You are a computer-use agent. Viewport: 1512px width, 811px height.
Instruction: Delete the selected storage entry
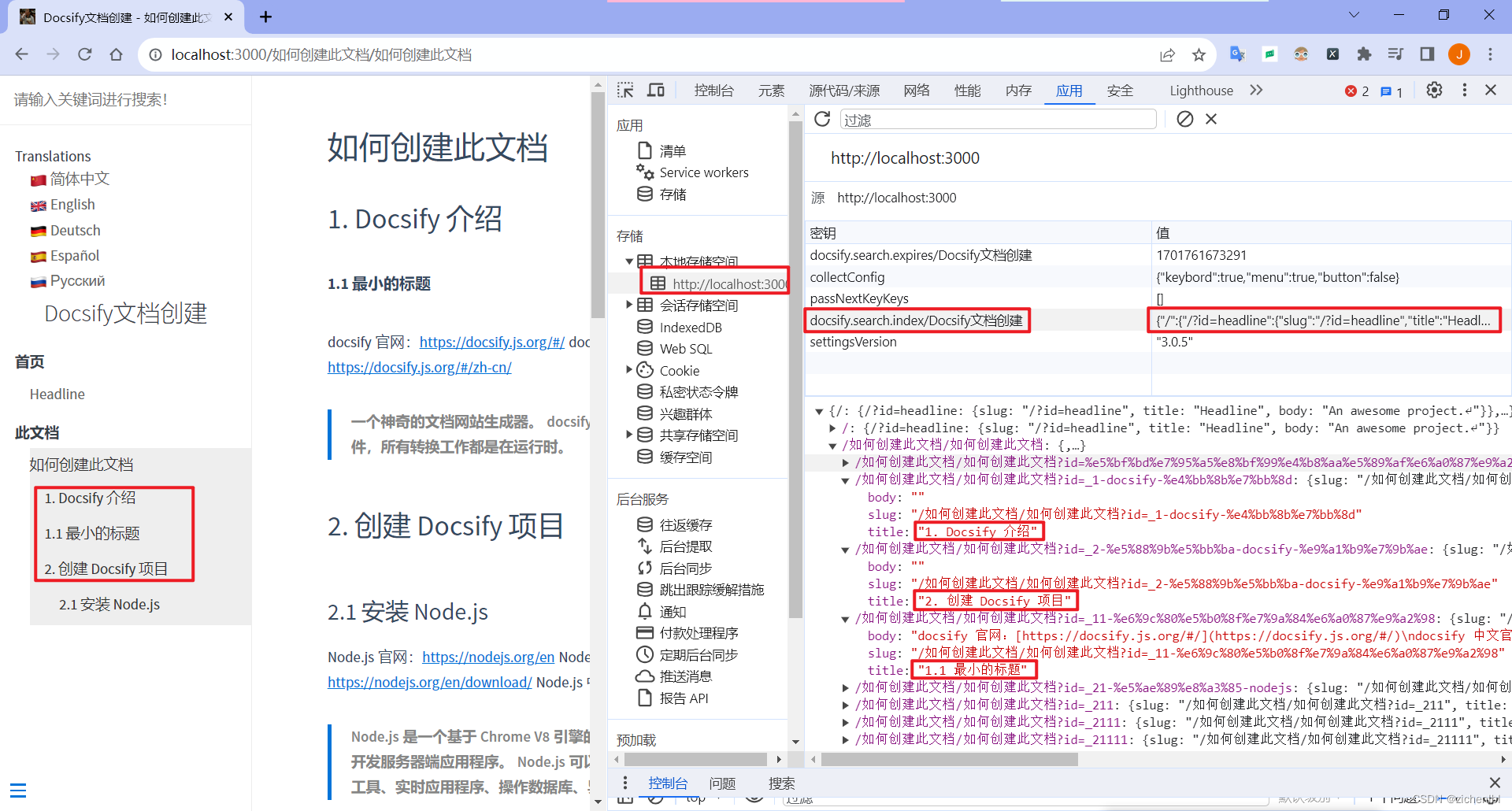click(x=1211, y=119)
